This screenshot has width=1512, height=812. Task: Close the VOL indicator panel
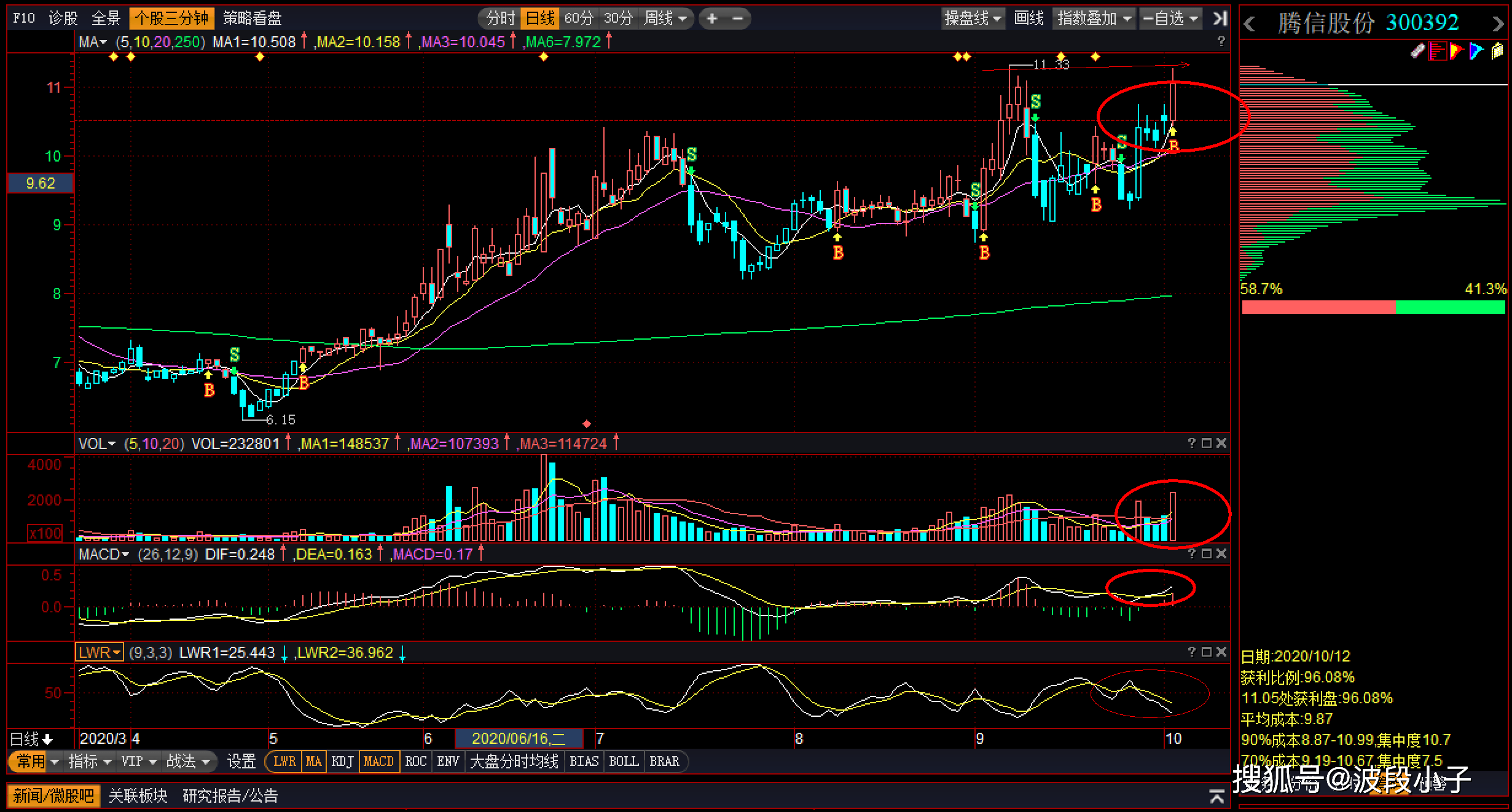[1221, 443]
